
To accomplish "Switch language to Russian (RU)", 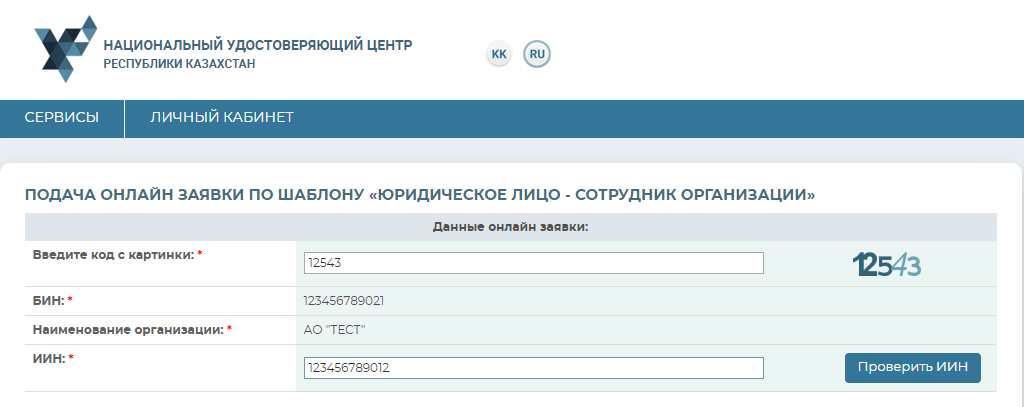I will pyautogui.click(x=537, y=53).
